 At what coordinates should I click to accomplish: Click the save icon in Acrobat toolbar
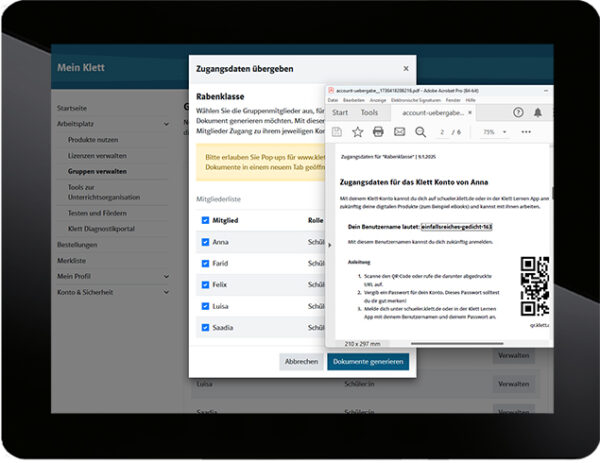(337, 132)
